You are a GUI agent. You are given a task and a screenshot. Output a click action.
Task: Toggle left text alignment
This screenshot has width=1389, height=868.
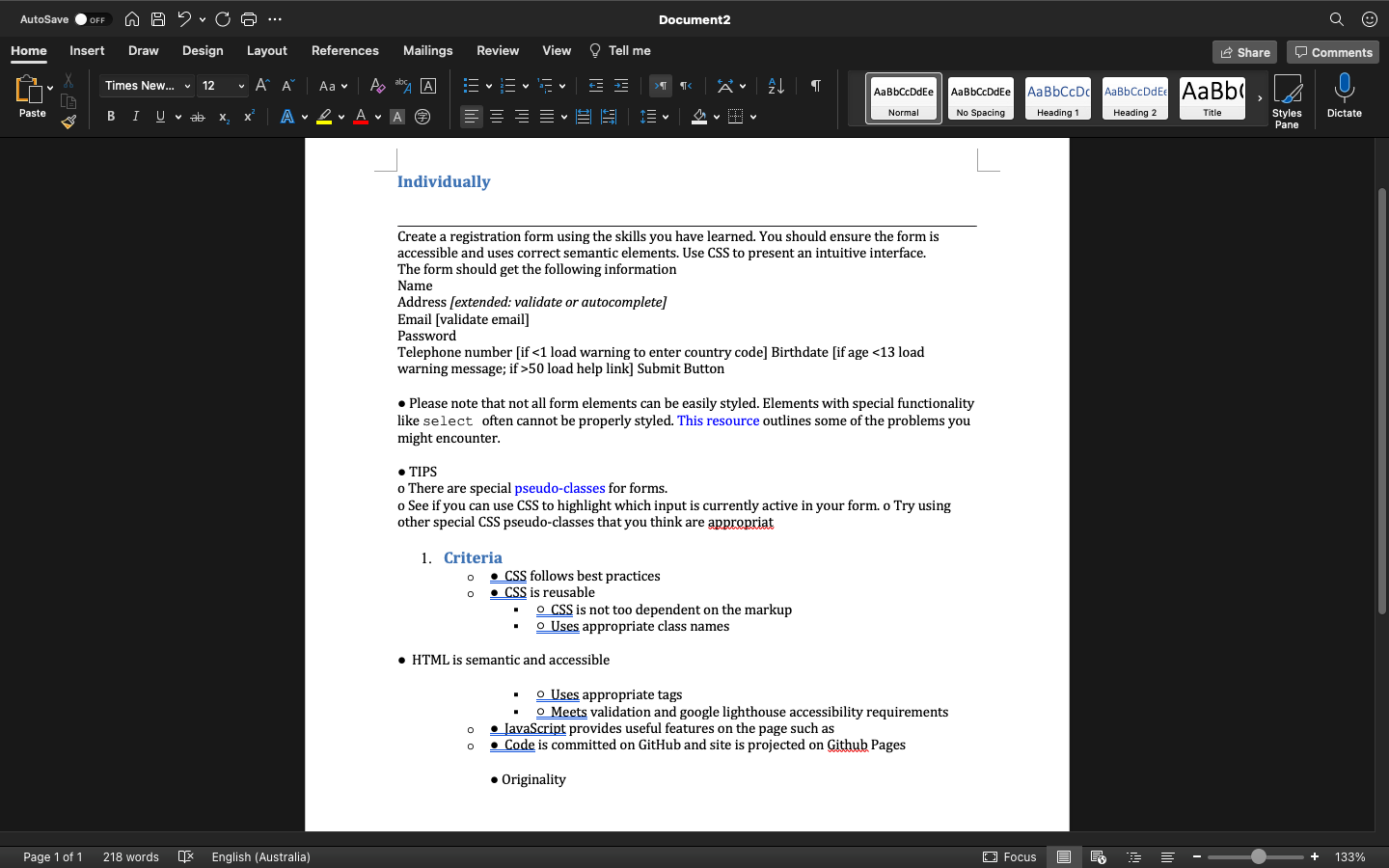click(x=471, y=117)
